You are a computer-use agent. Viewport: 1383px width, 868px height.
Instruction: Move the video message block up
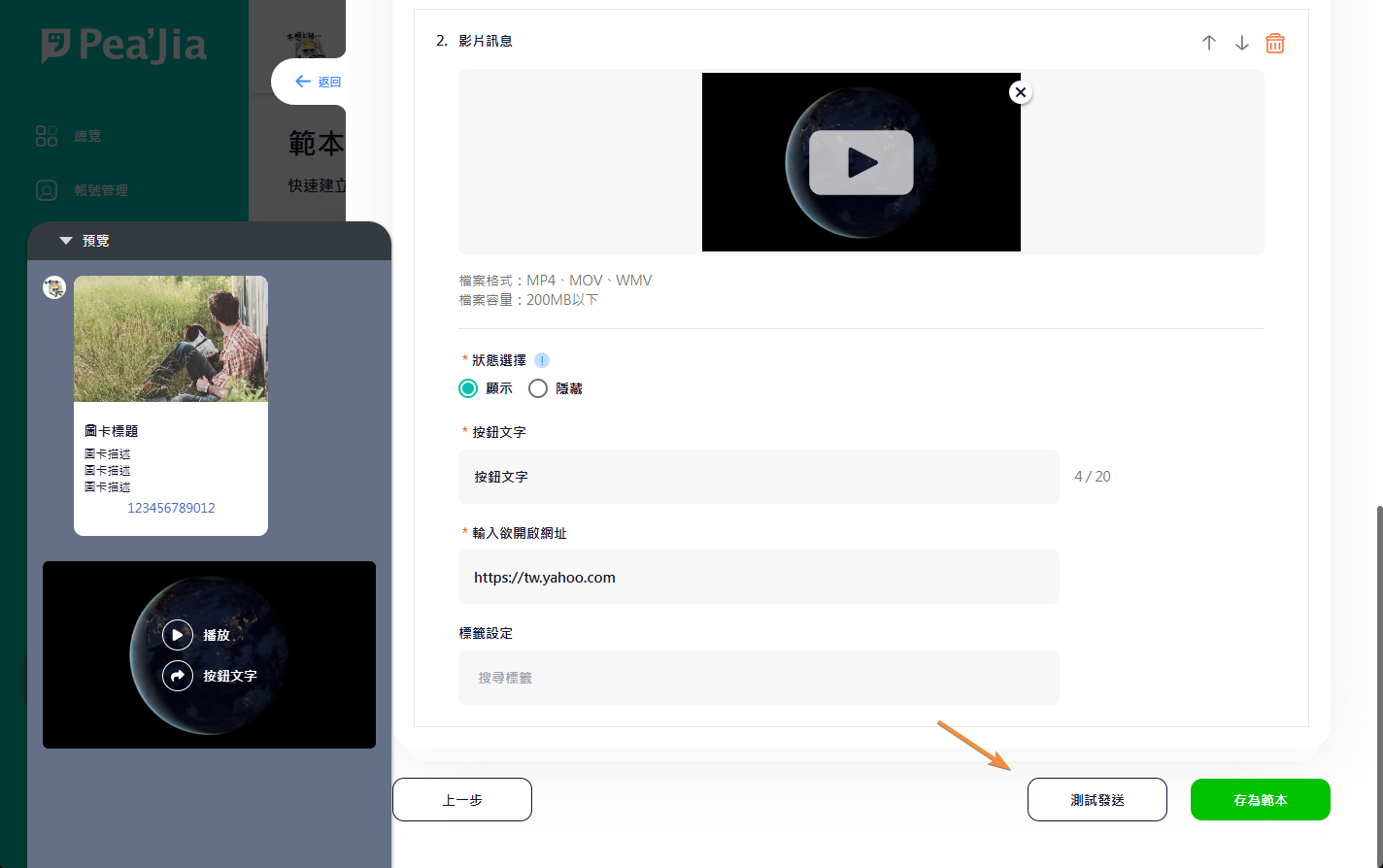pos(1208,43)
